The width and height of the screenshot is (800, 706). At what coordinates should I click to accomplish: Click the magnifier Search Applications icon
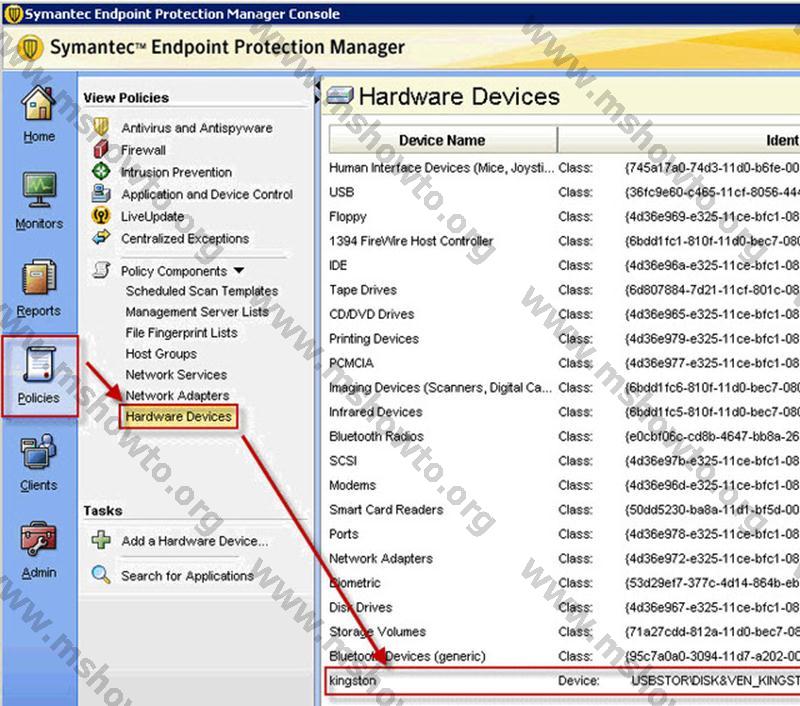click(101, 574)
